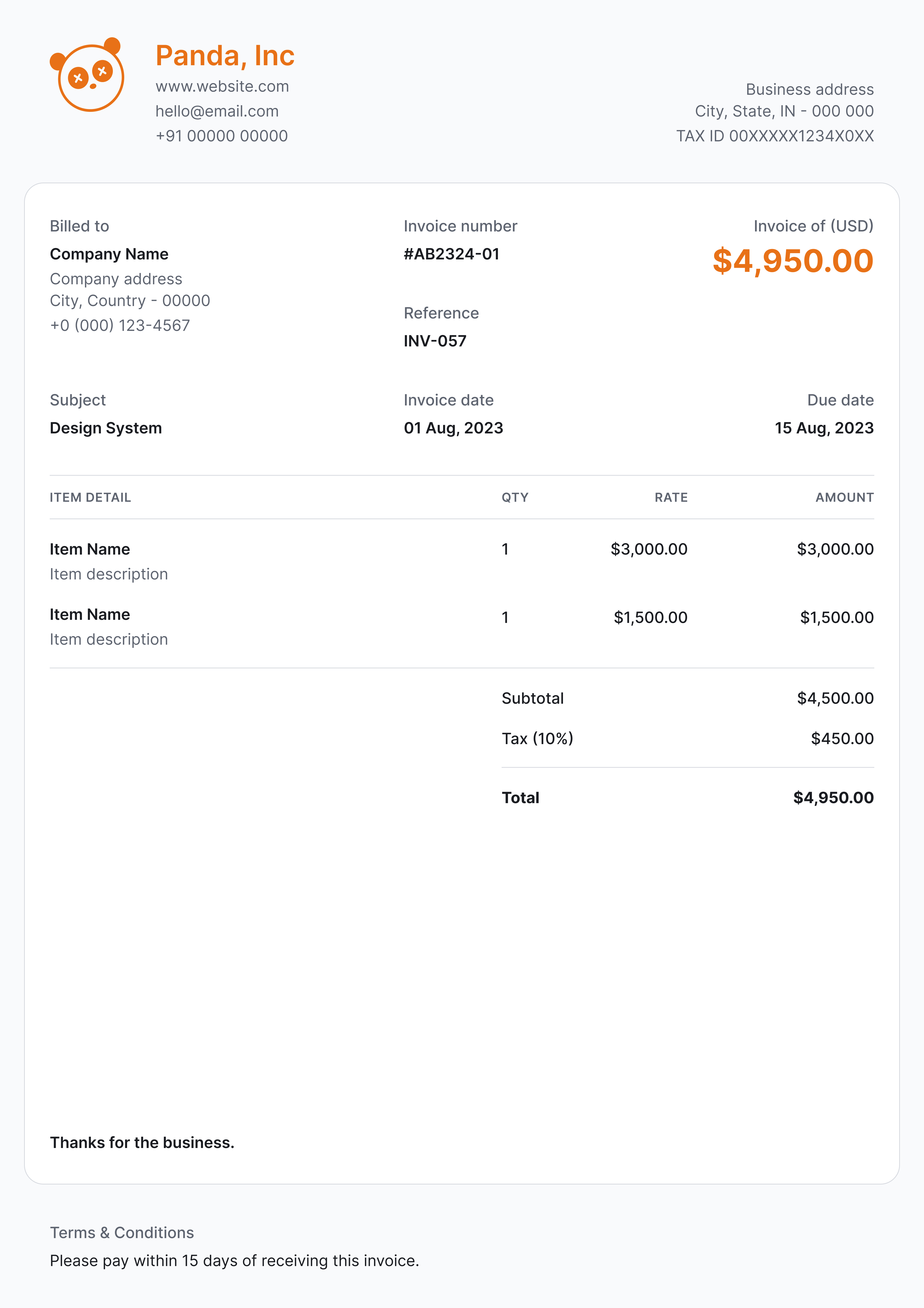Click the +91 00000 00000 phone number
This screenshot has height=1308, width=924.
coord(222,136)
